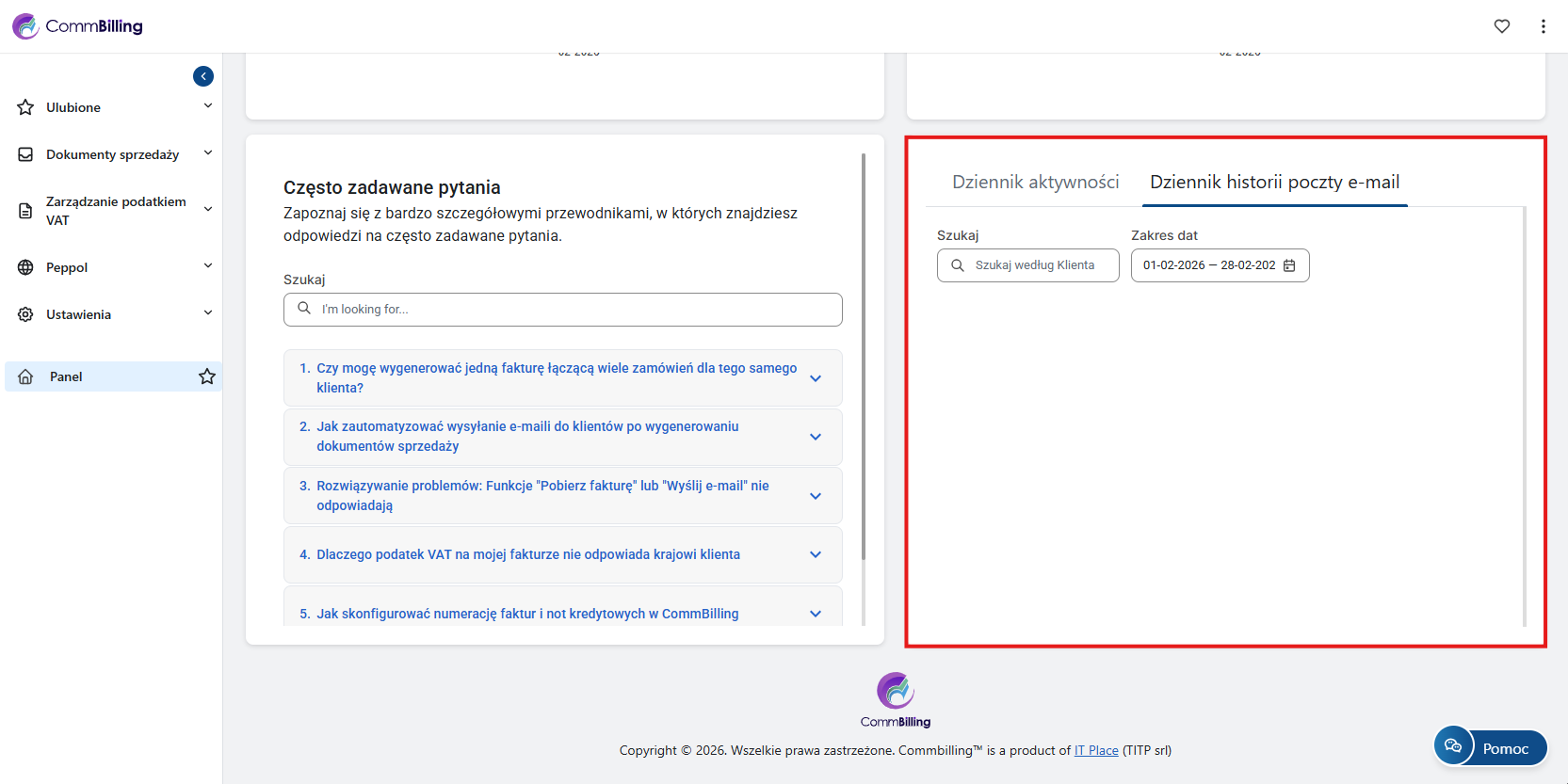Click the CommBilling logo in the header

click(77, 26)
